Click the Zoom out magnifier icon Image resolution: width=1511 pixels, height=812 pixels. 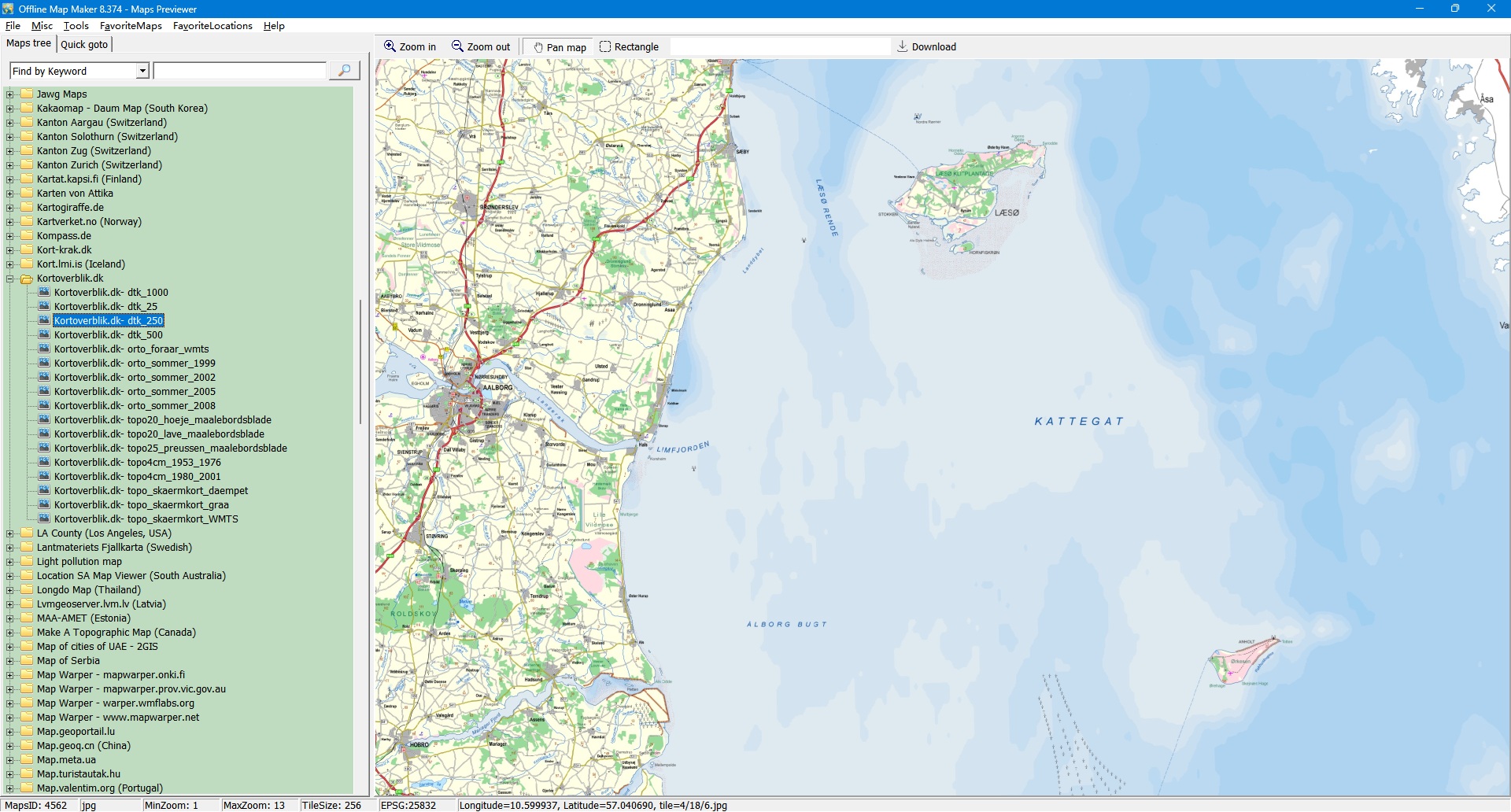(x=457, y=46)
